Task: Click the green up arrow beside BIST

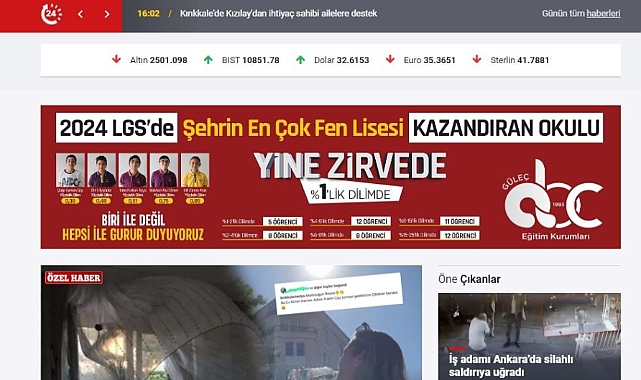Action: click(x=208, y=60)
